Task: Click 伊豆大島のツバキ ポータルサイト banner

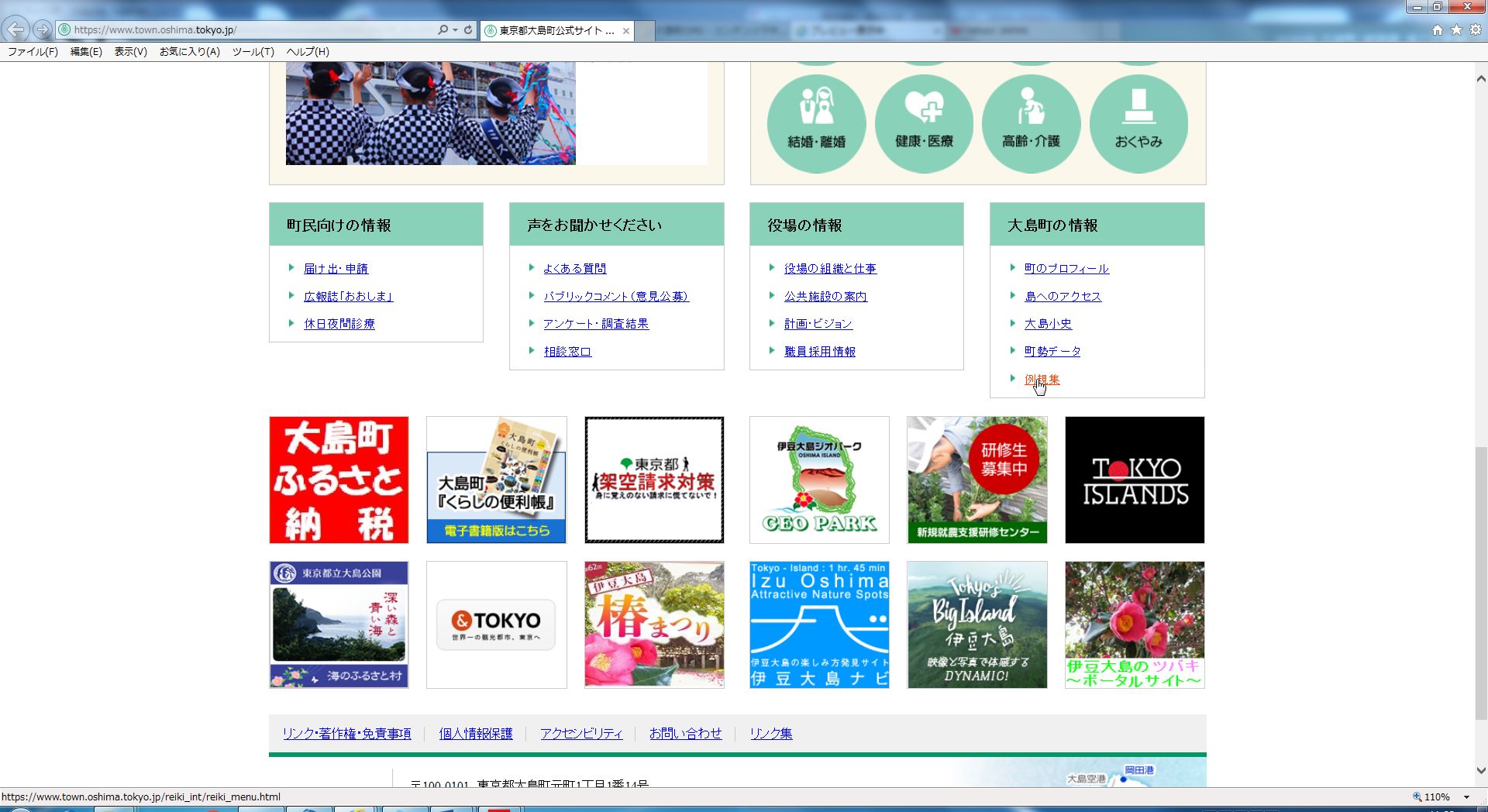Action: [1135, 624]
